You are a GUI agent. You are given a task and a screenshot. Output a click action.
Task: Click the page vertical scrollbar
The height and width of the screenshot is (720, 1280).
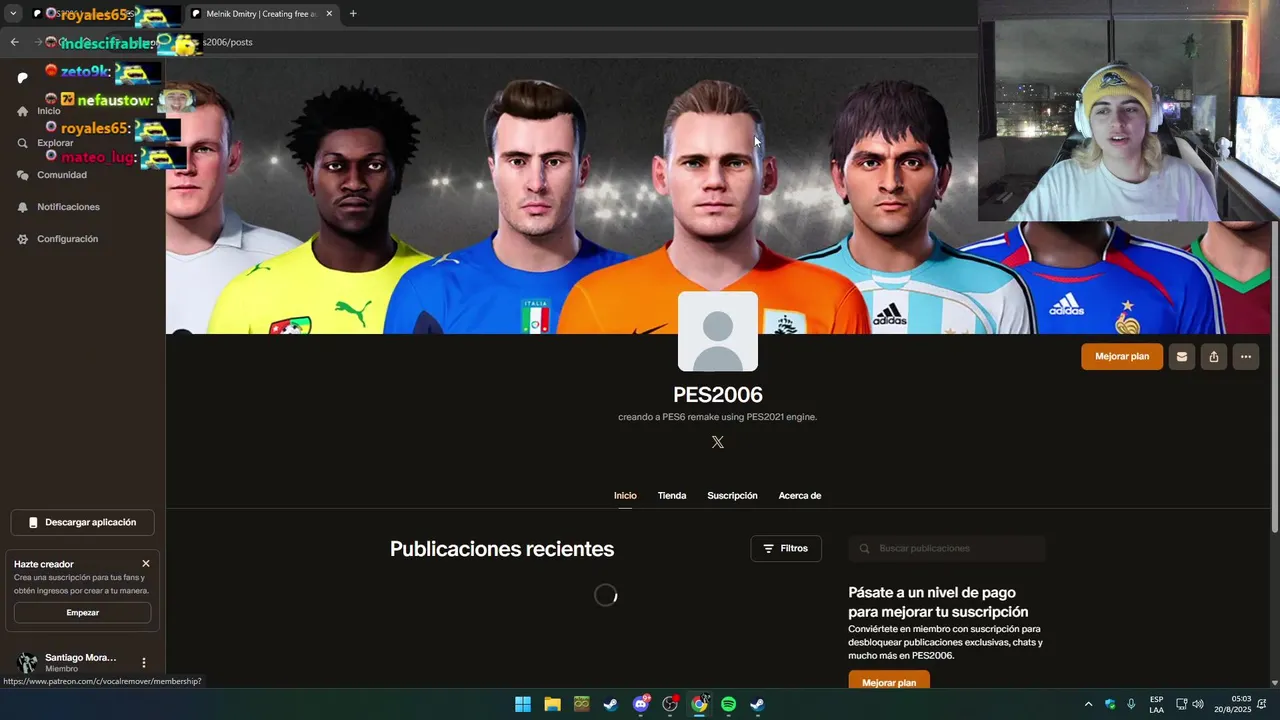(x=1275, y=376)
